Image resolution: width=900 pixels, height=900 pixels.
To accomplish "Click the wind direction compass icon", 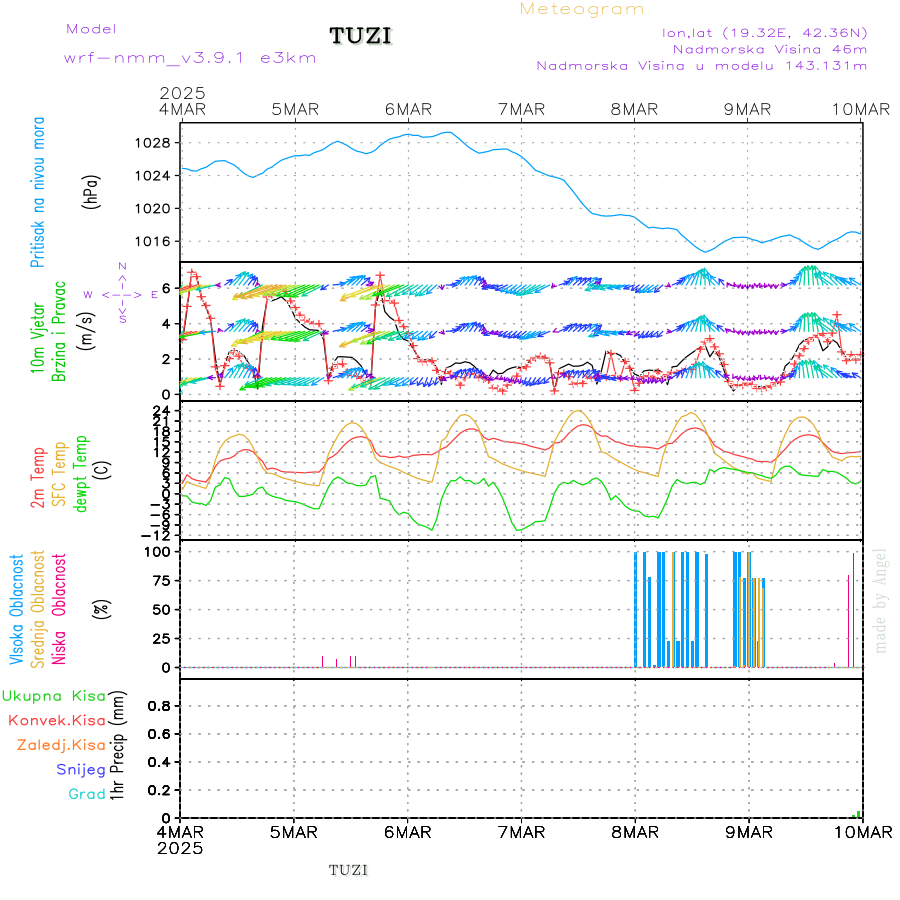I will 121,294.
